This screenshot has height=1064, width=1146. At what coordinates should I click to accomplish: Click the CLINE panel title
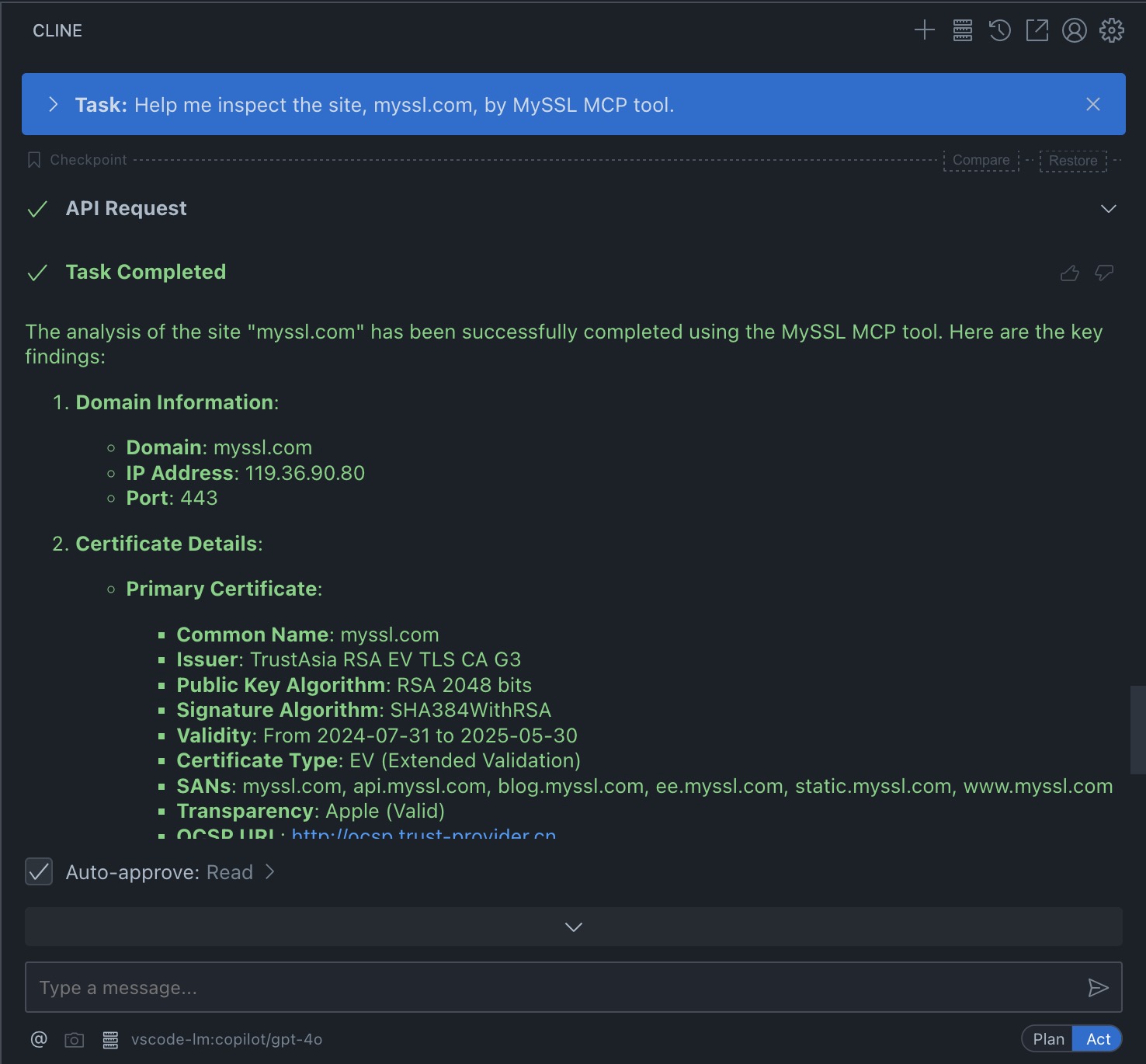click(57, 30)
